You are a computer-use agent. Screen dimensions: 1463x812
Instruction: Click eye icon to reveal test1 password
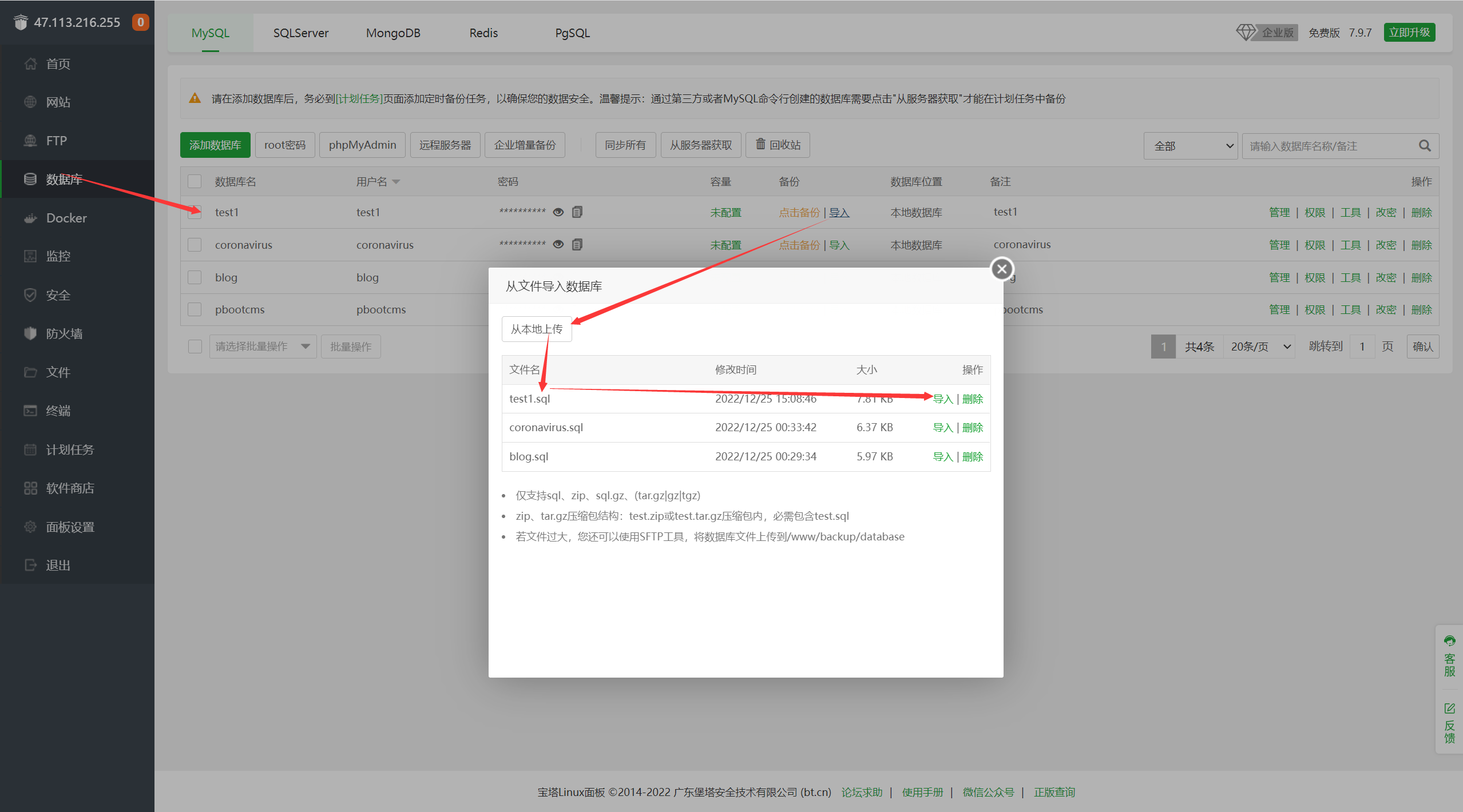(x=558, y=212)
